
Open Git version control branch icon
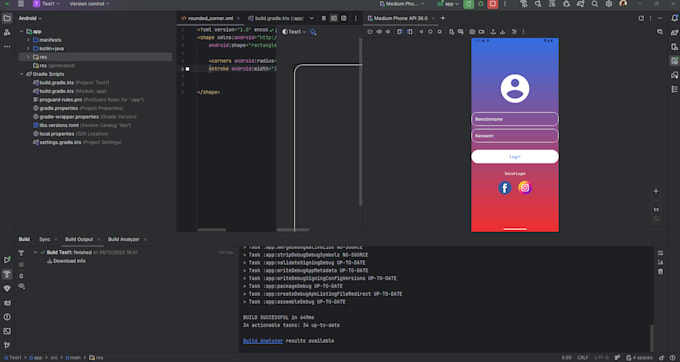pyautogui.click(x=7, y=345)
